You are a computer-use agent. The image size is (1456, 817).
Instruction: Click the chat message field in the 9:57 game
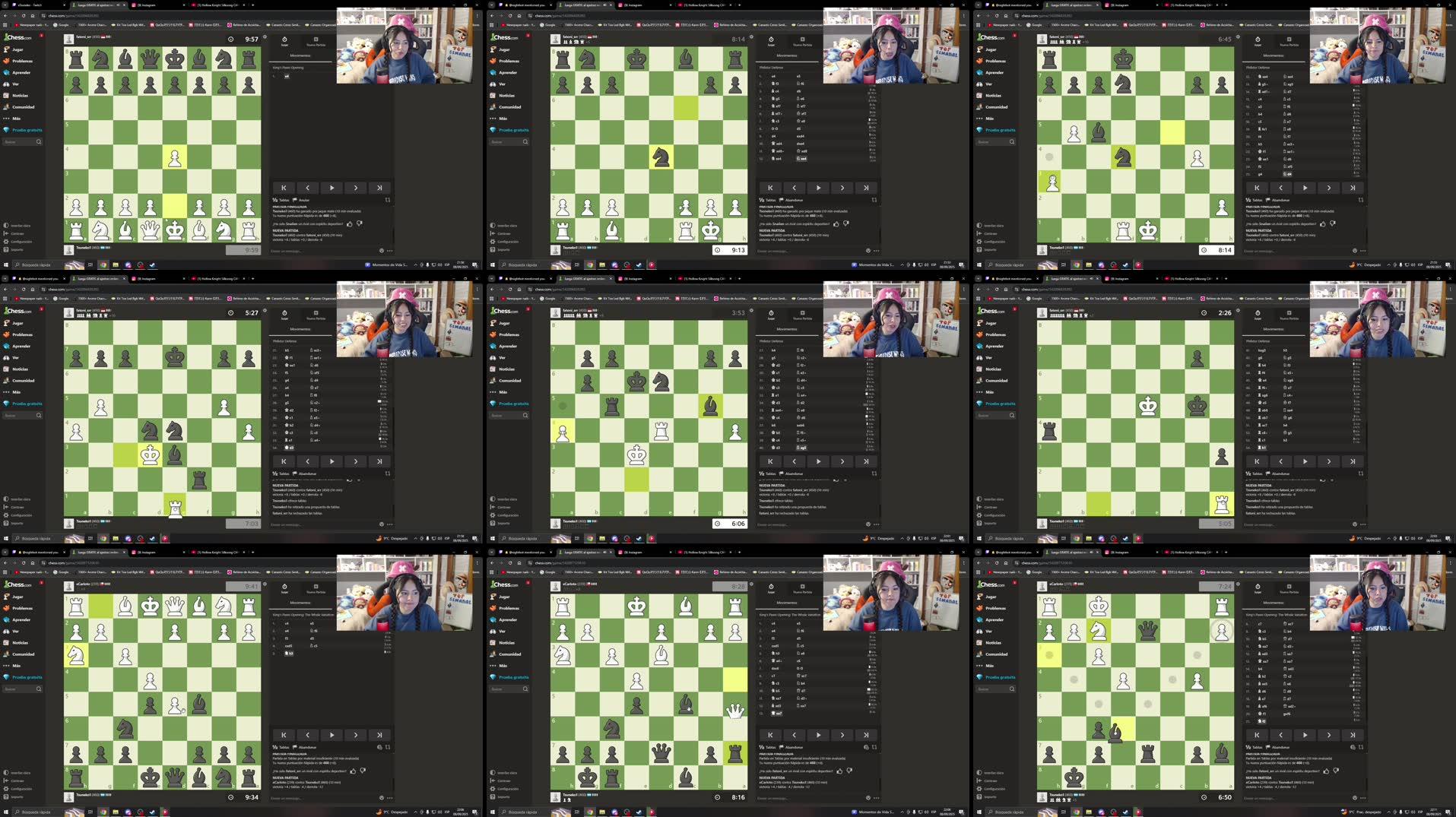[x=323, y=250]
